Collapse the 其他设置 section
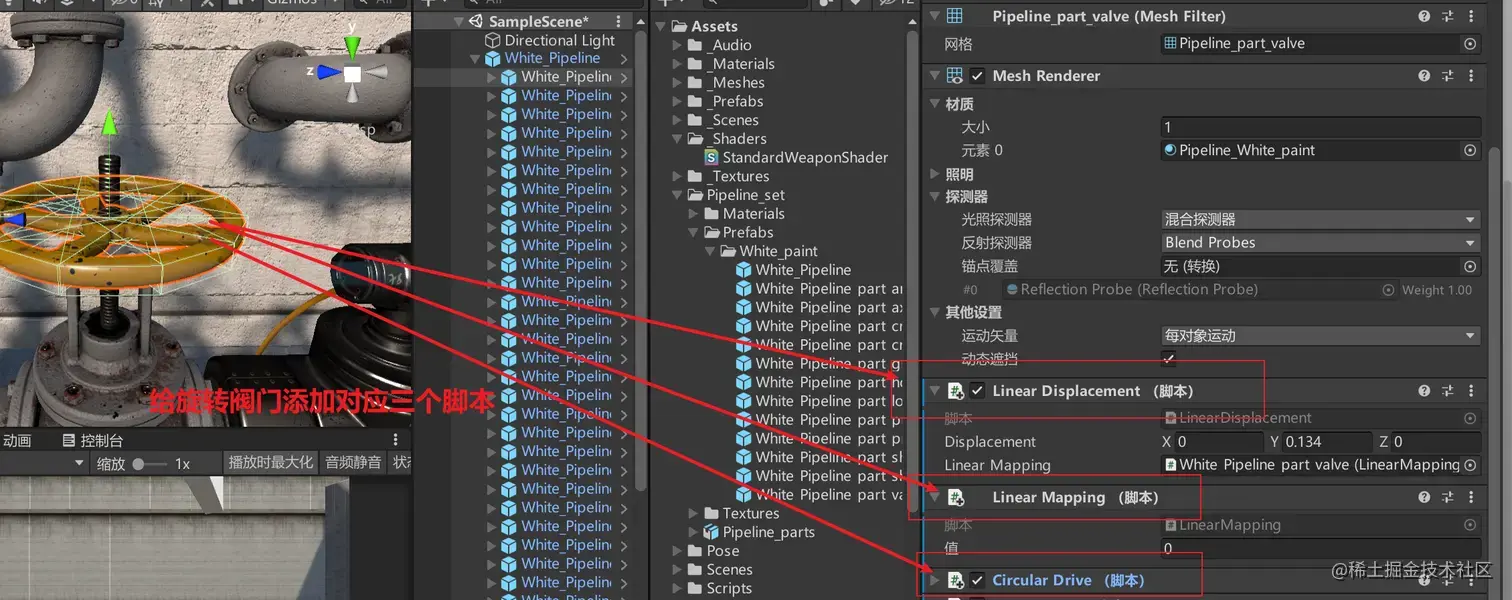1512x600 pixels. coord(935,313)
